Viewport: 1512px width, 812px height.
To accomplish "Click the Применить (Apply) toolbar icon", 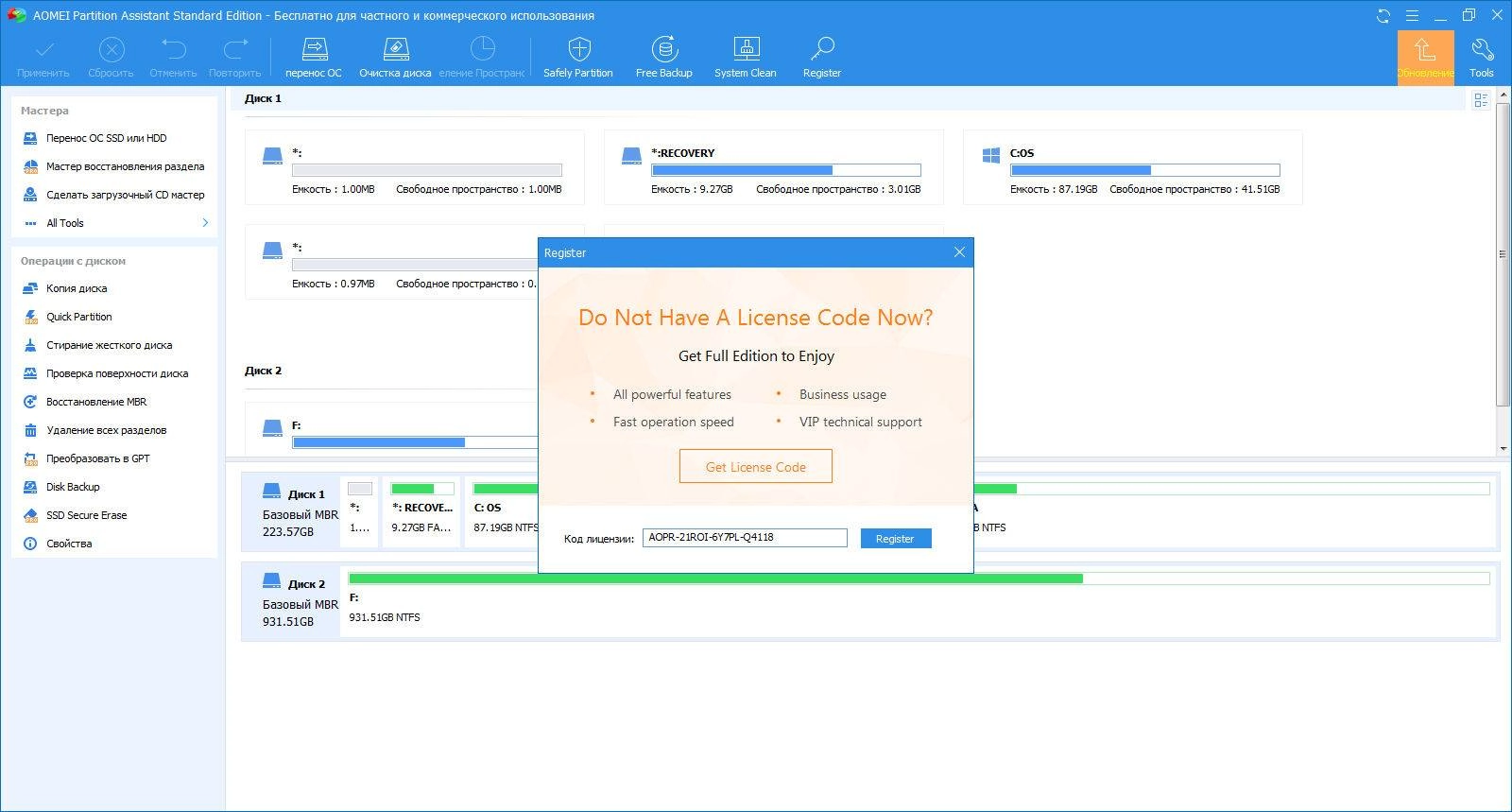I will point(43,58).
